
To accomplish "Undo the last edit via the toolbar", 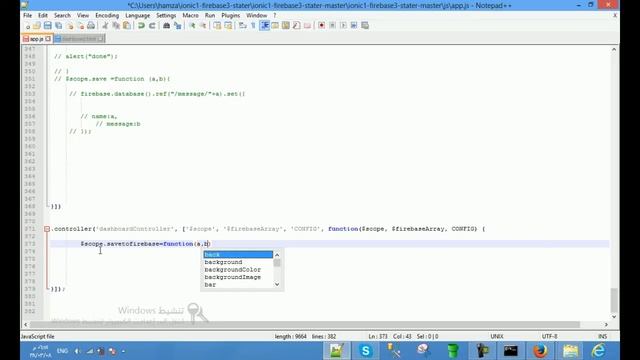I will 141,26.
